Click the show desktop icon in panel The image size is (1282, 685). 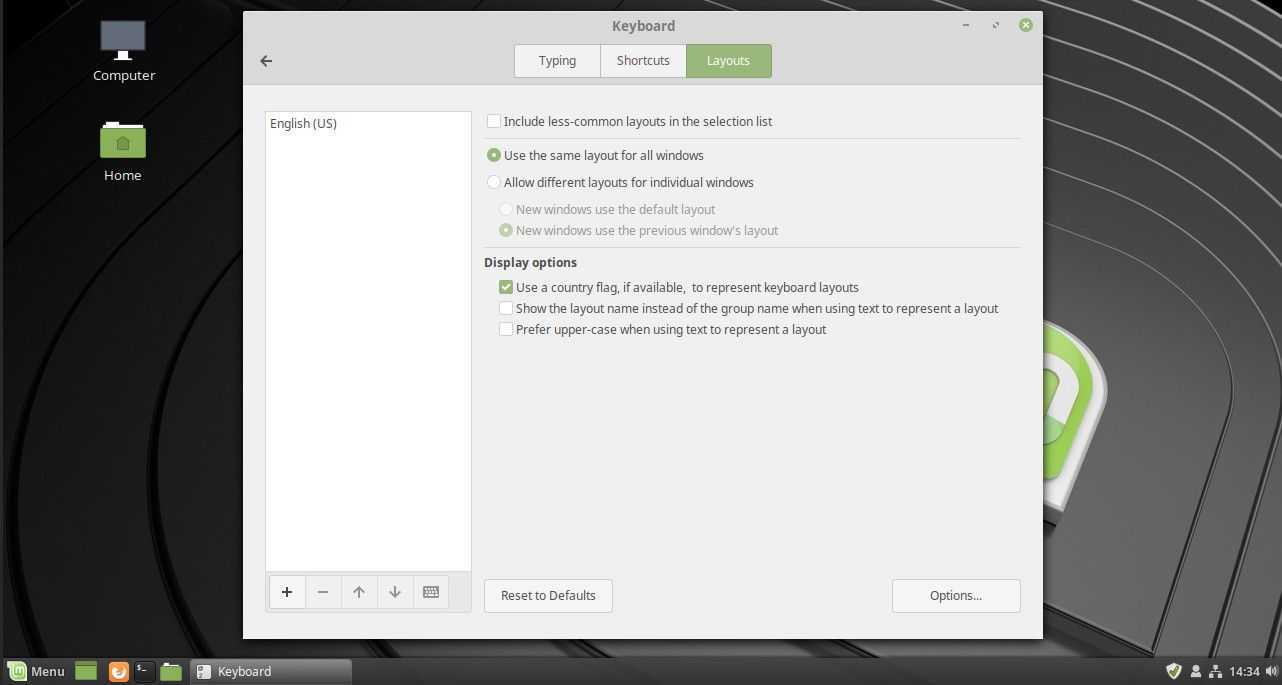pyautogui.click(x=86, y=671)
